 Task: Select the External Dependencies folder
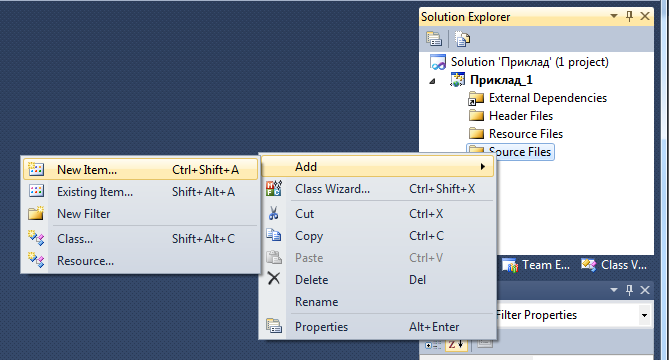click(x=538, y=98)
